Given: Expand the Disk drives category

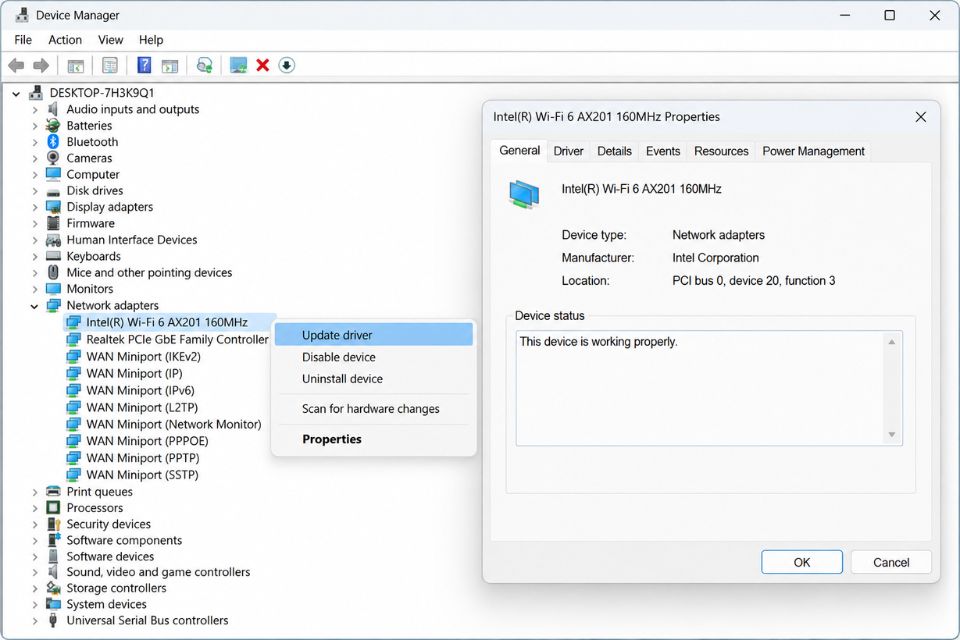Looking at the screenshot, I should coord(35,191).
